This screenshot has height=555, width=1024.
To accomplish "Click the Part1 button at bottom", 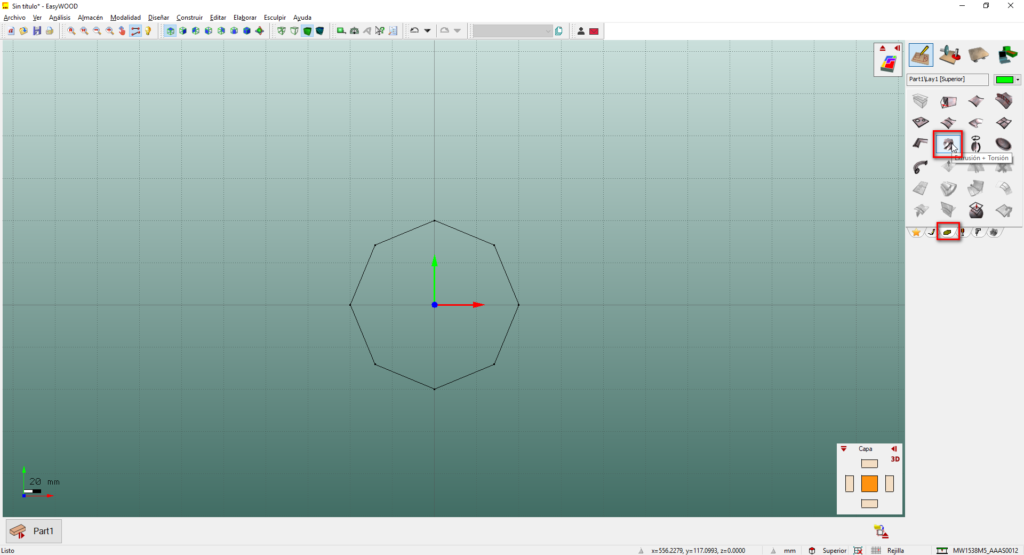I will 34,530.
